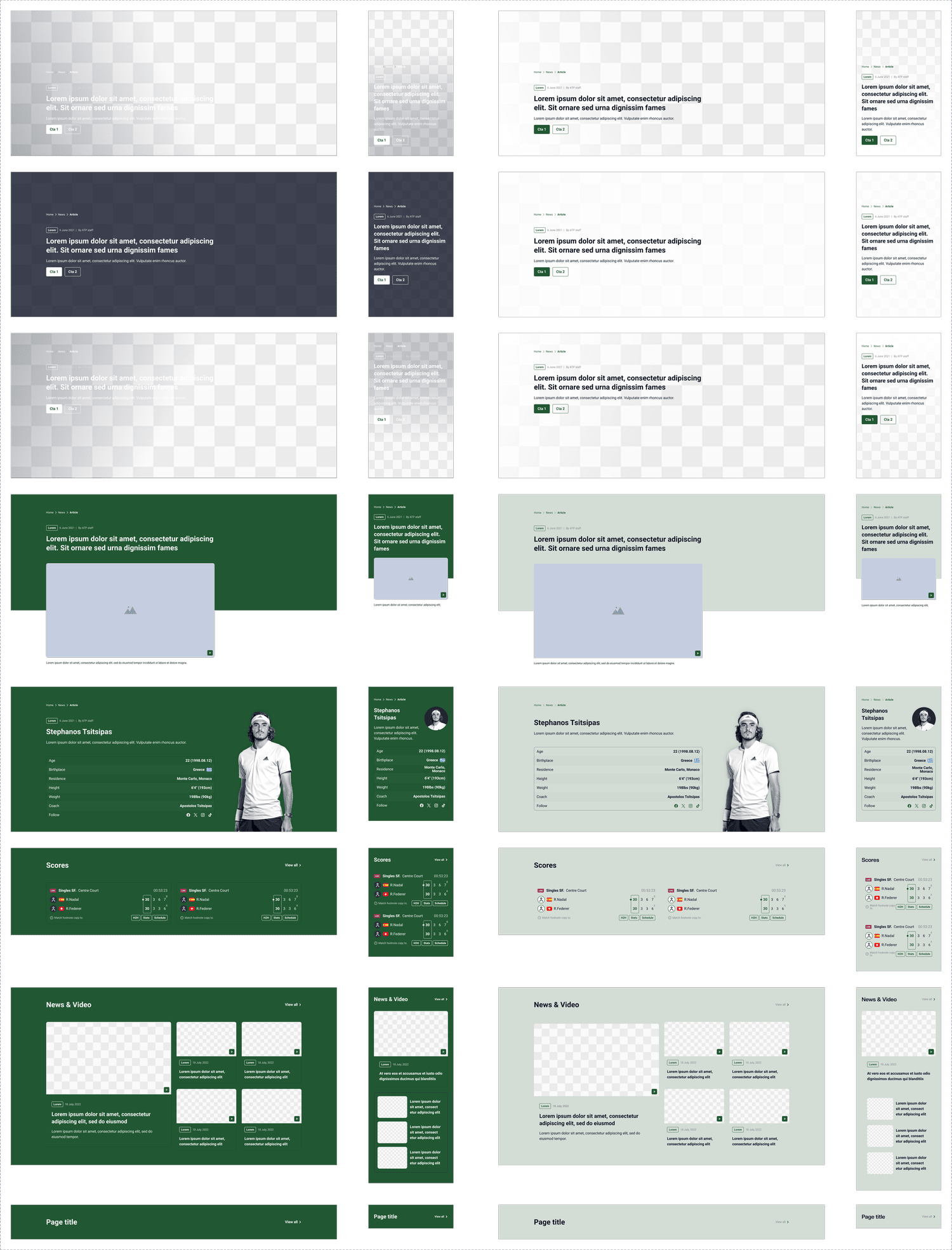
Task: Click R.Nadal avatar icon, first match, wide dark Scores
Action: click(53, 900)
